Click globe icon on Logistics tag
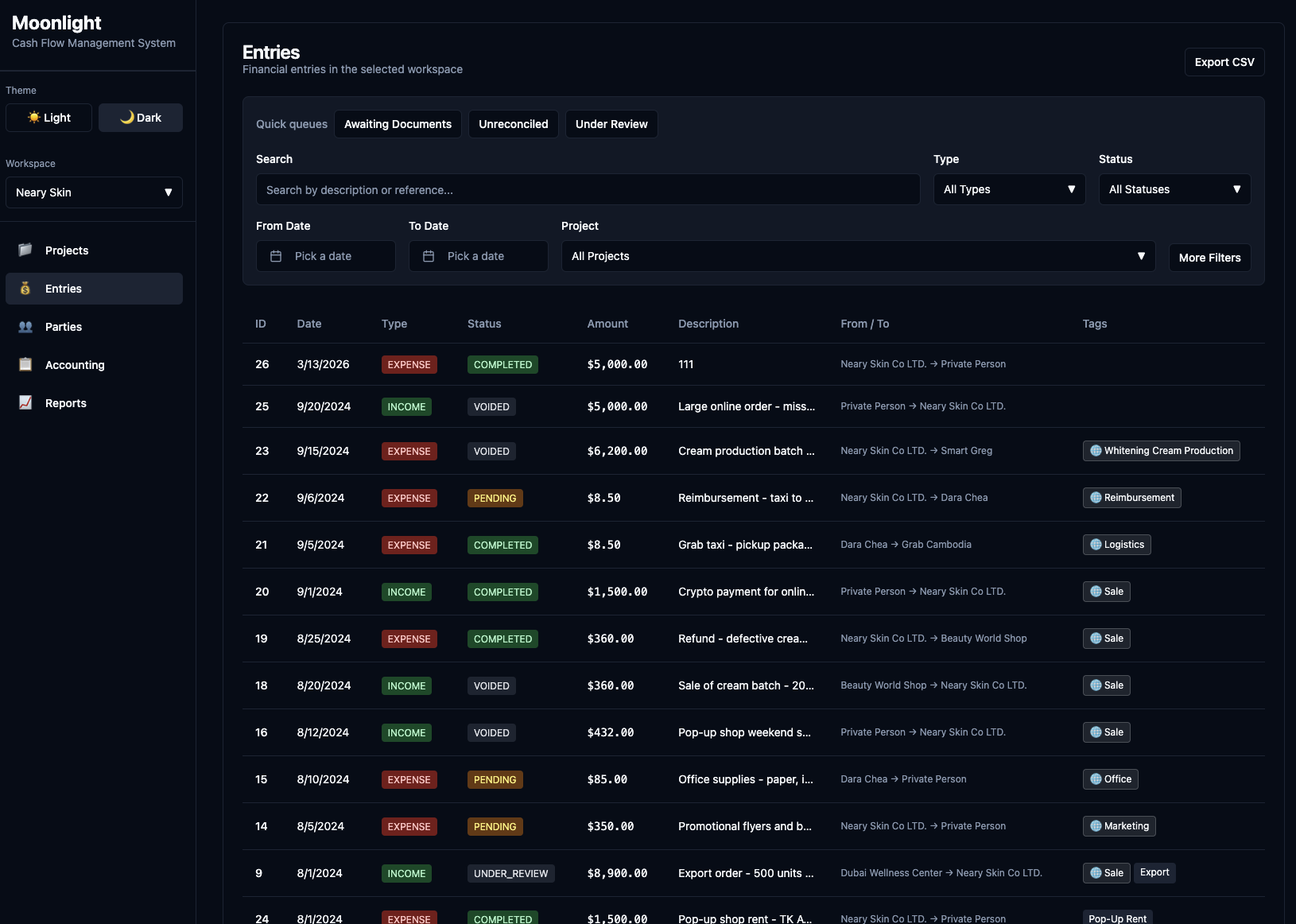Viewport: 1296px width, 924px height. [1096, 545]
